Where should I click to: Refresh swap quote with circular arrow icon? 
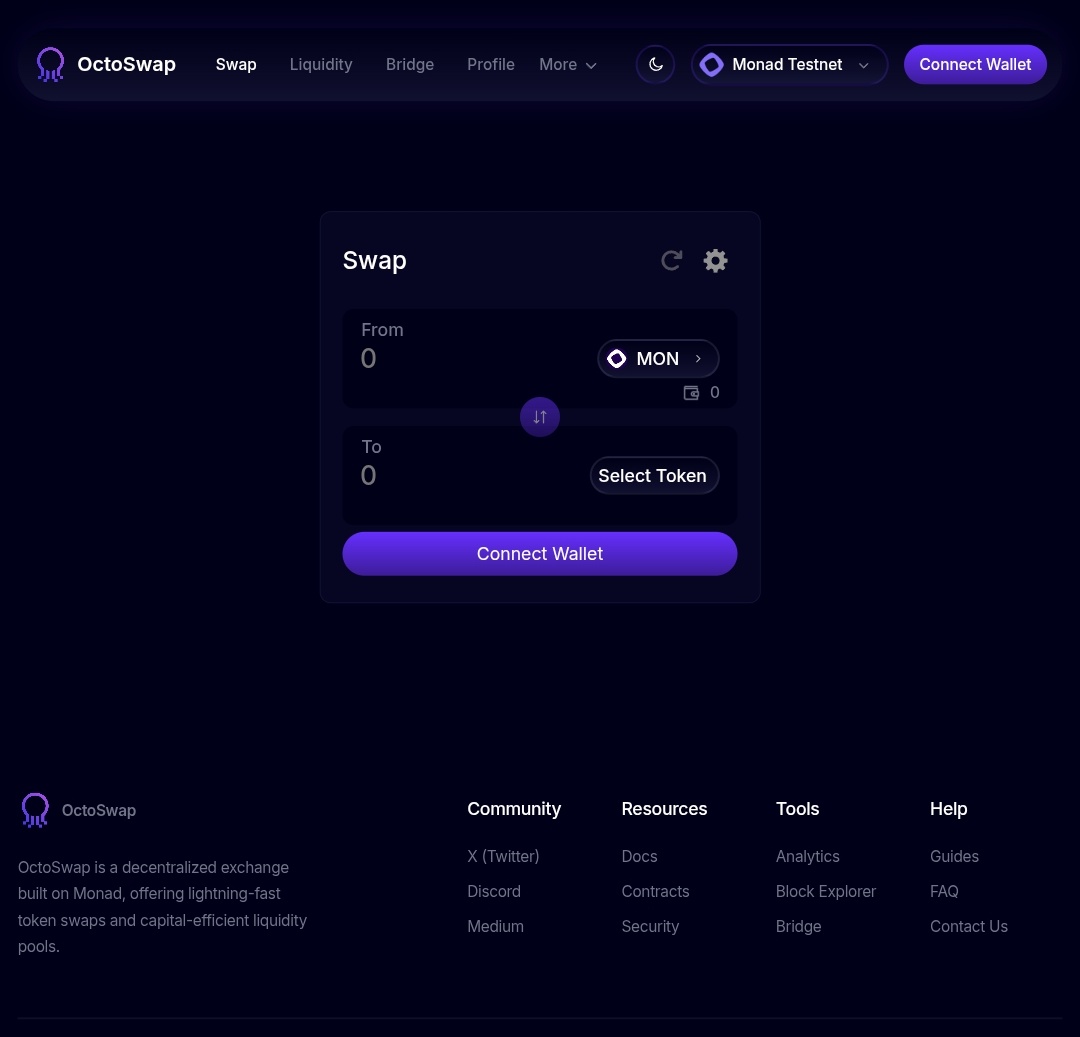(672, 260)
